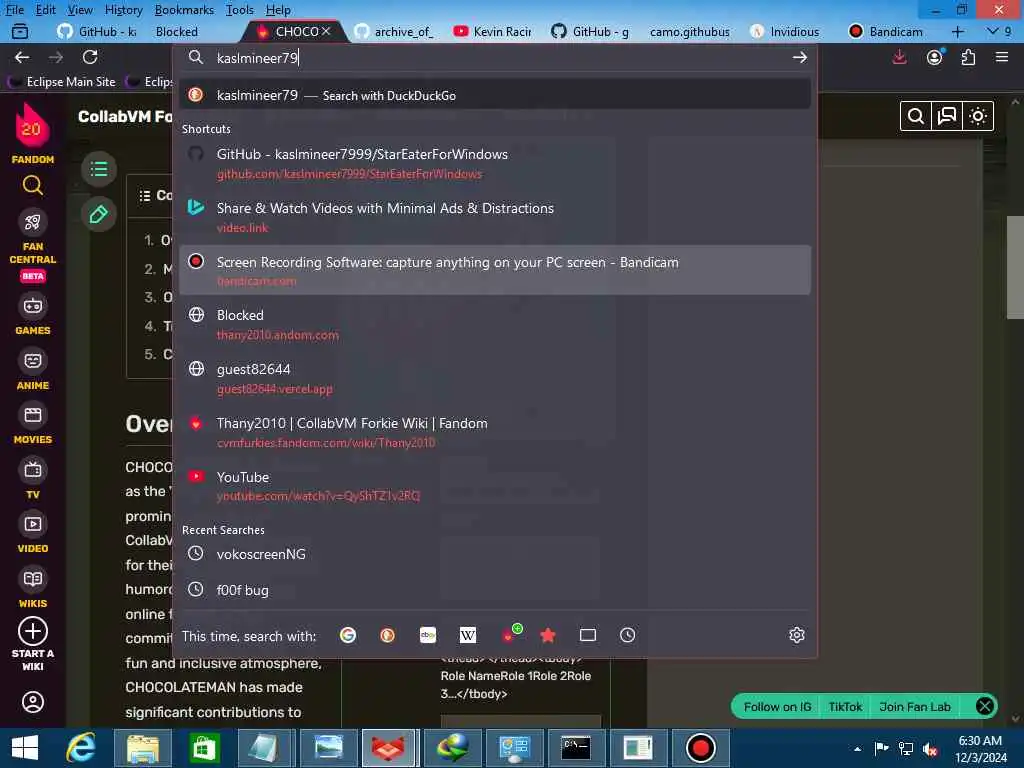Search history with clock icon
This screenshot has height=768, width=1024.
[x=628, y=635]
